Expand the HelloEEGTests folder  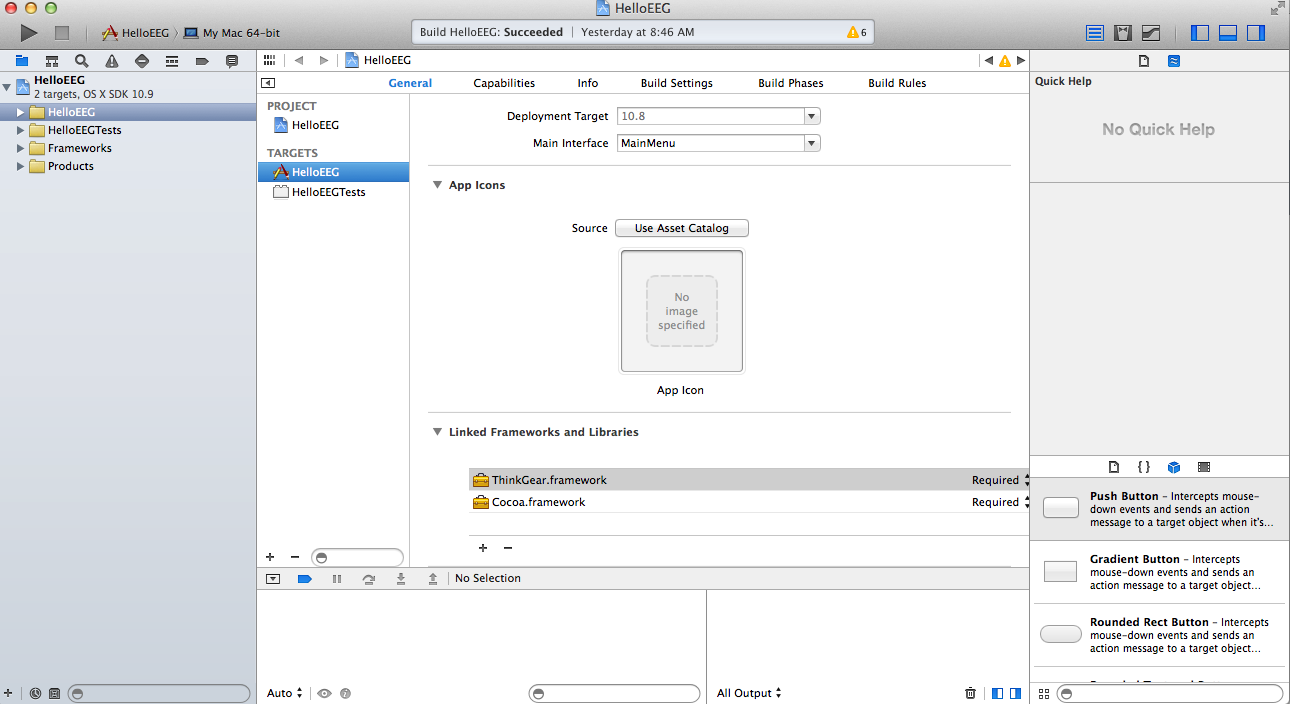(20, 130)
